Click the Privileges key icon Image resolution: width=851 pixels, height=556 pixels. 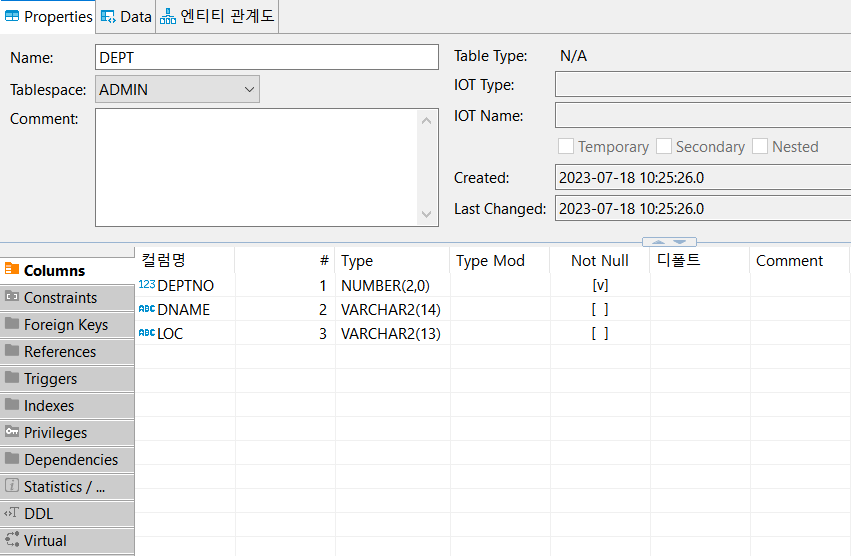11,431
